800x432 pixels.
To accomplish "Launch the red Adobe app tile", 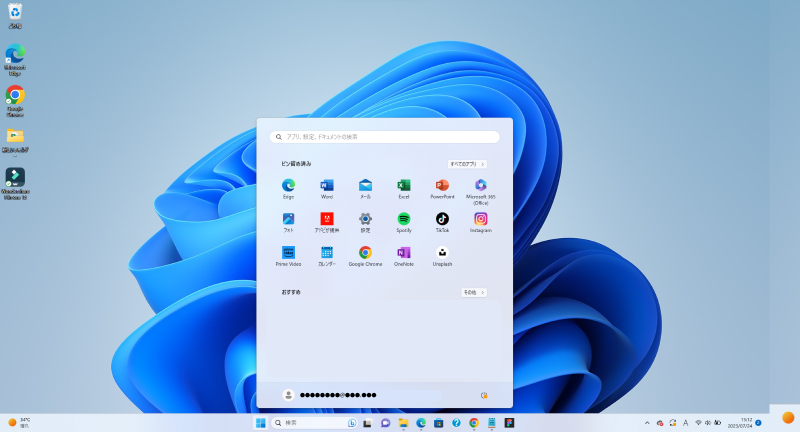I will pos(327,223).
